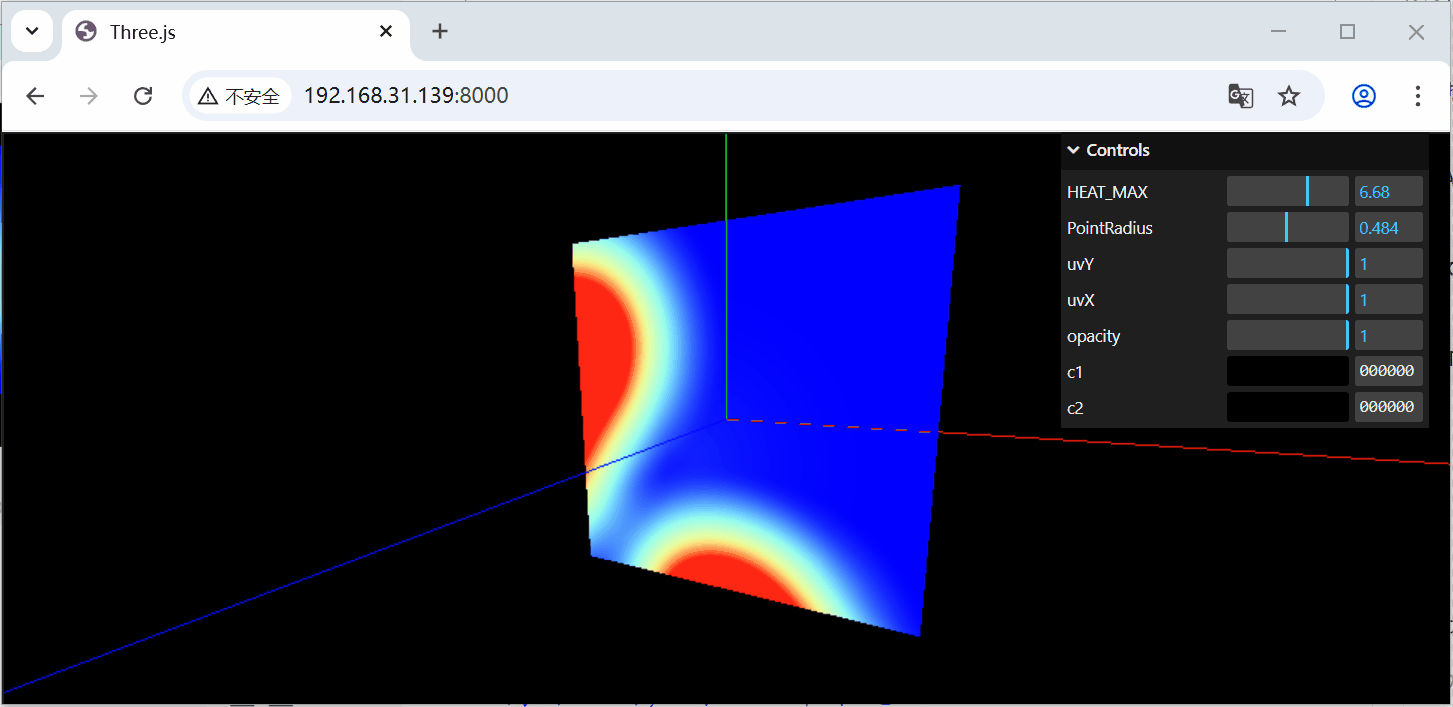Viewport: 1453px width, 707px height.
Task: Edit the PointRadius value 0.484
Action: 1389,228
